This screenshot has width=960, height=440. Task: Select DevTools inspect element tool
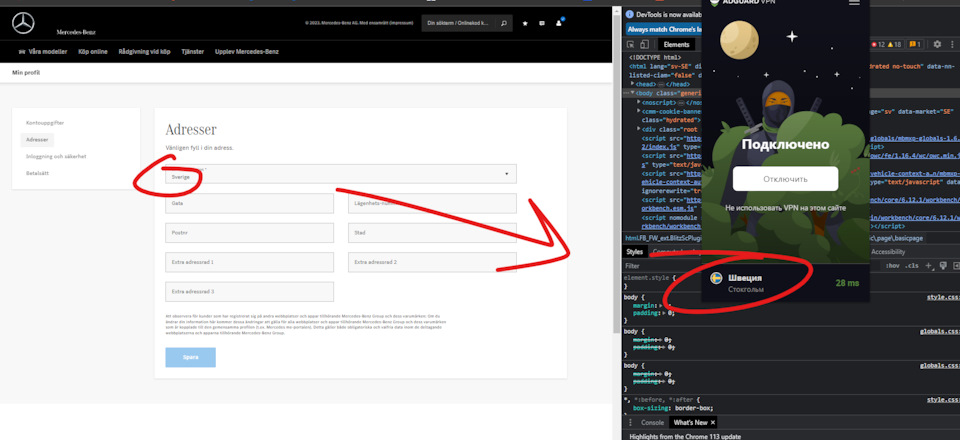click(631, 45)
